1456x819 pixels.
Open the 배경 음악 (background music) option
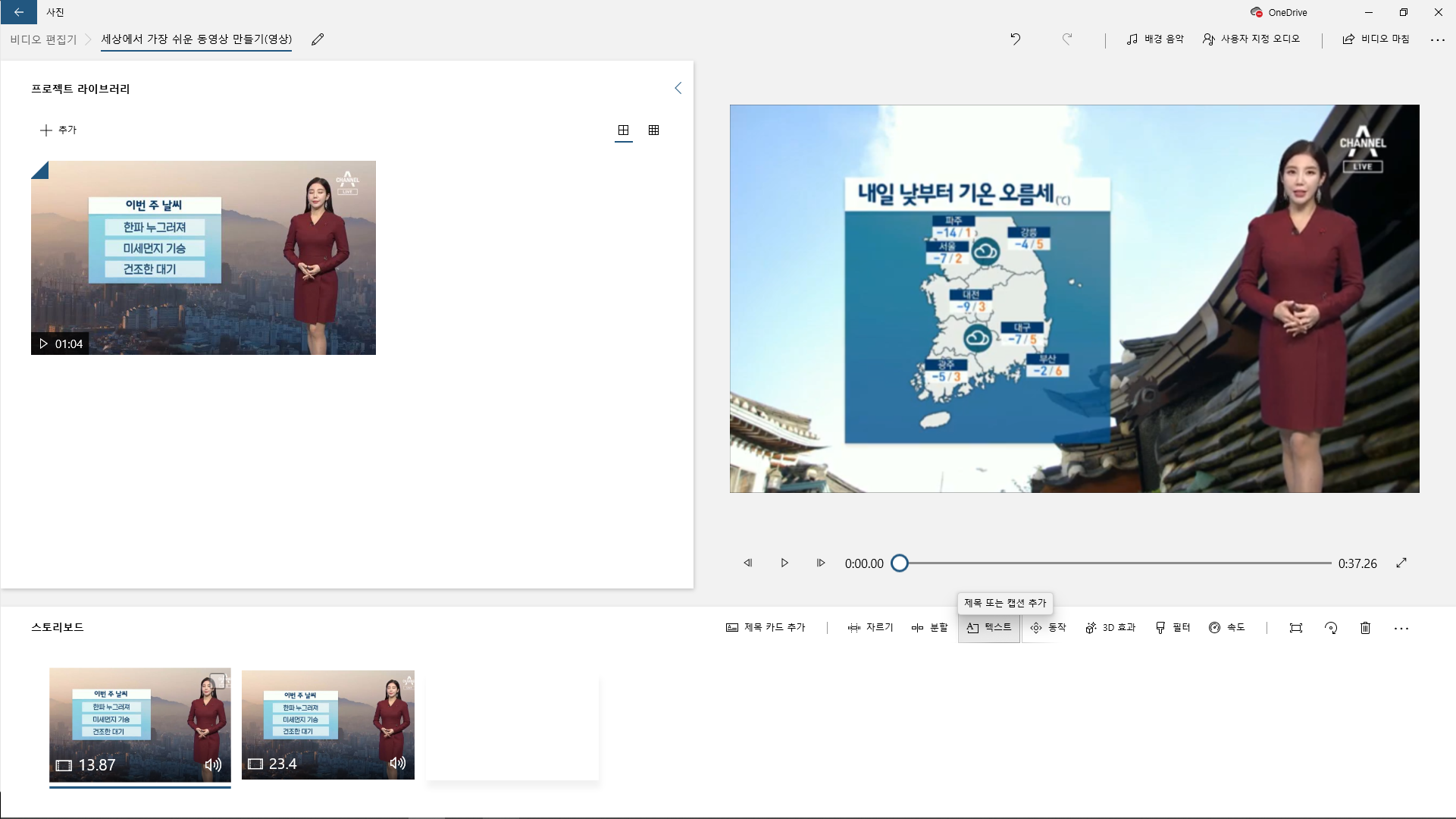pyautogui.click(x=1154, y=39)
